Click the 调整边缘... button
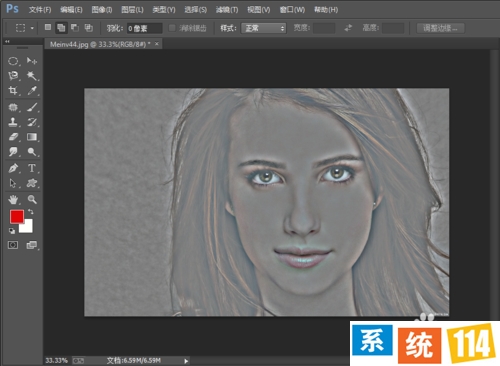The image size is (500, 366). click(440, 28)
